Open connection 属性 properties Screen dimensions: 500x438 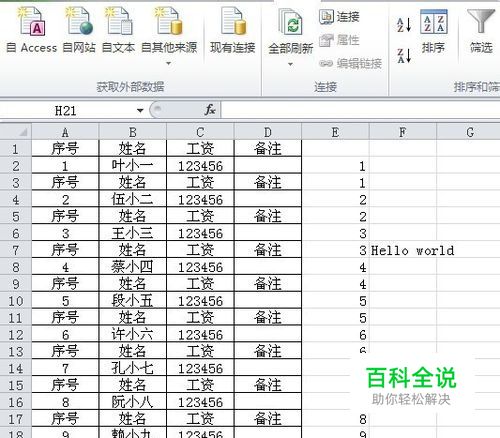click(339, 40)
